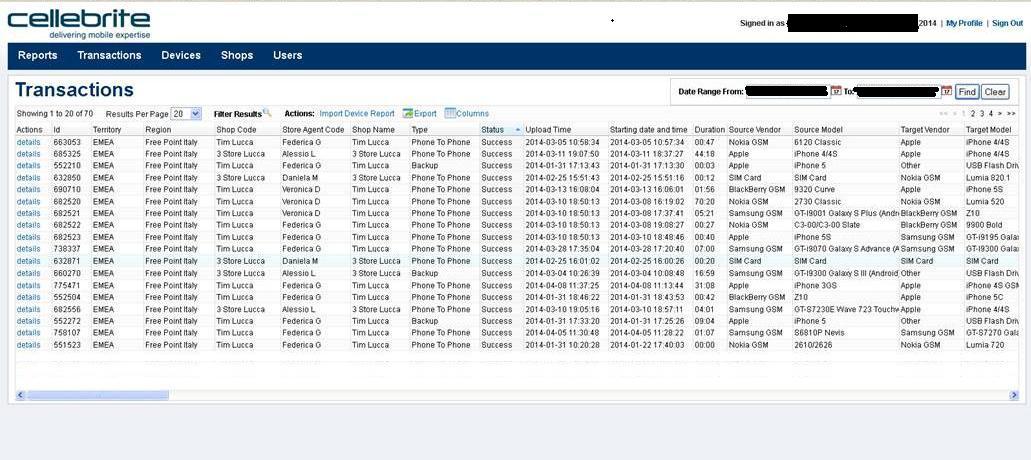This screenshot has width=1031, height=460.
Task: Click upload time 2014-04-08 11:37:25
Action: pos(562,285)
